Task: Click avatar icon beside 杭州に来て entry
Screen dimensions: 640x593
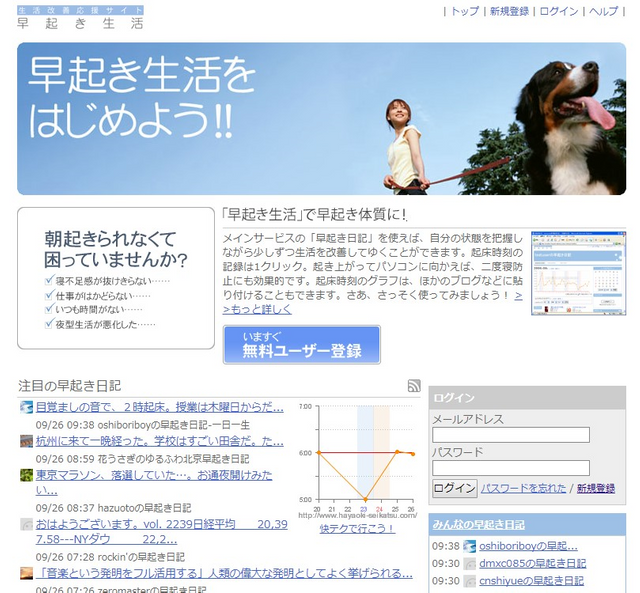Action: (x=27, y=441)
